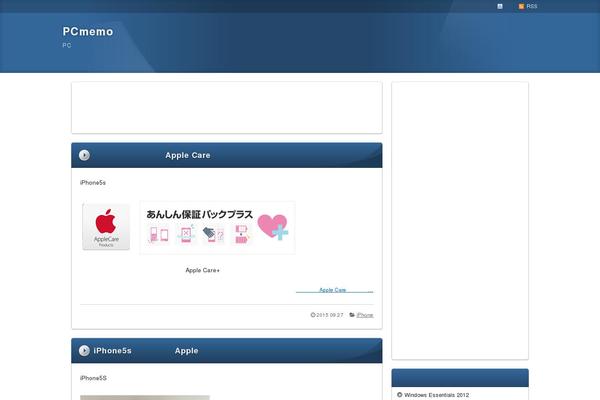Open the Apple Care post title

[x=188, y=155]
